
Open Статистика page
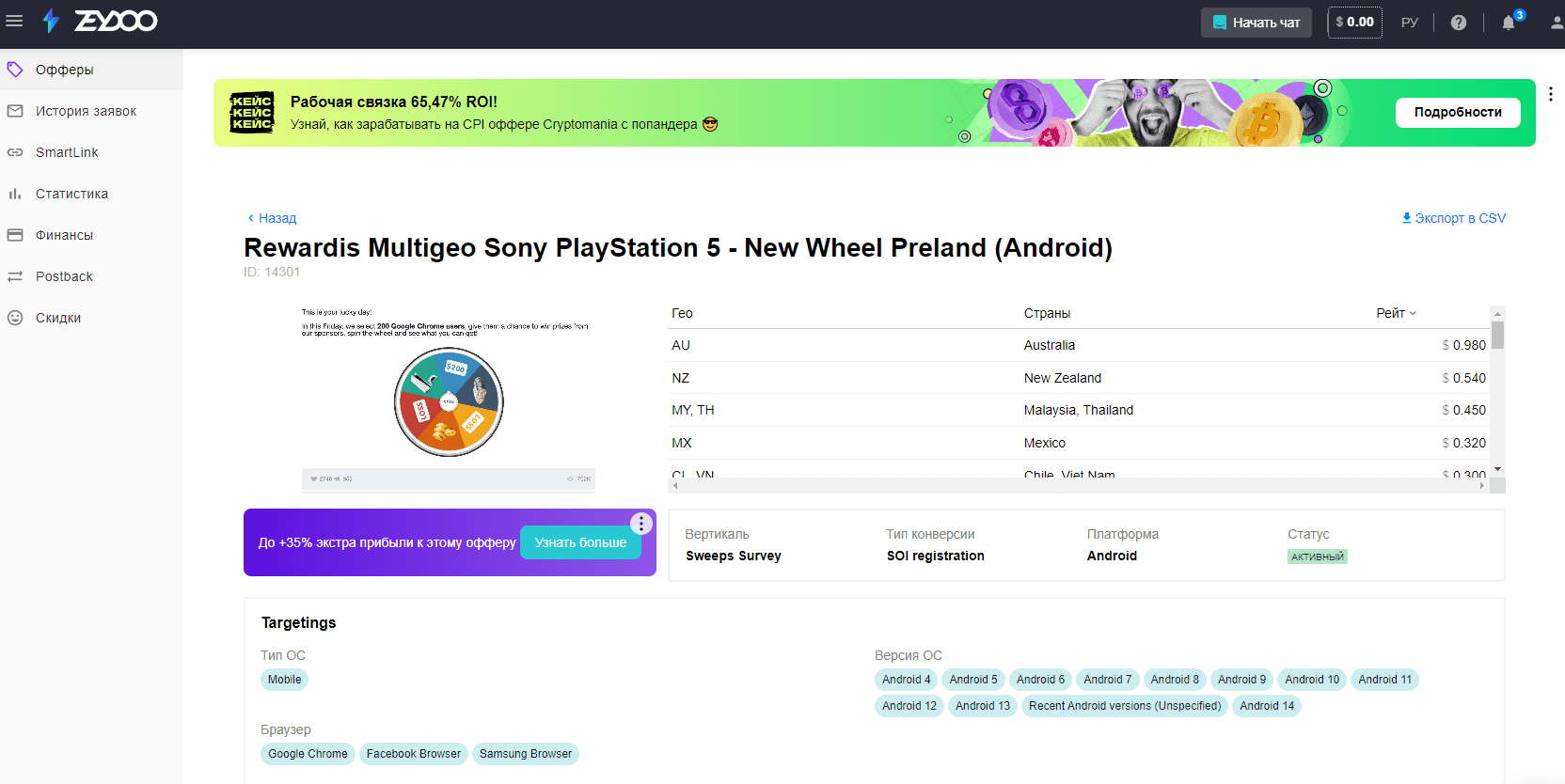(91, 194)
